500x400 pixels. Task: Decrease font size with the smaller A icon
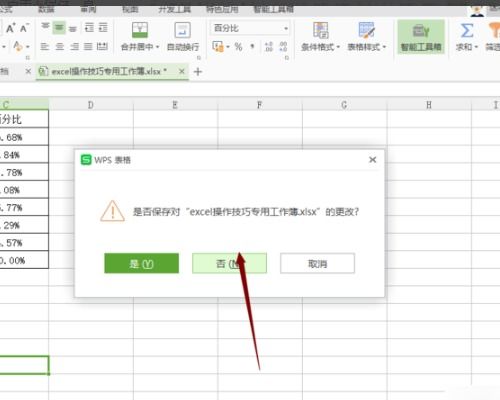tap(24, 28)
